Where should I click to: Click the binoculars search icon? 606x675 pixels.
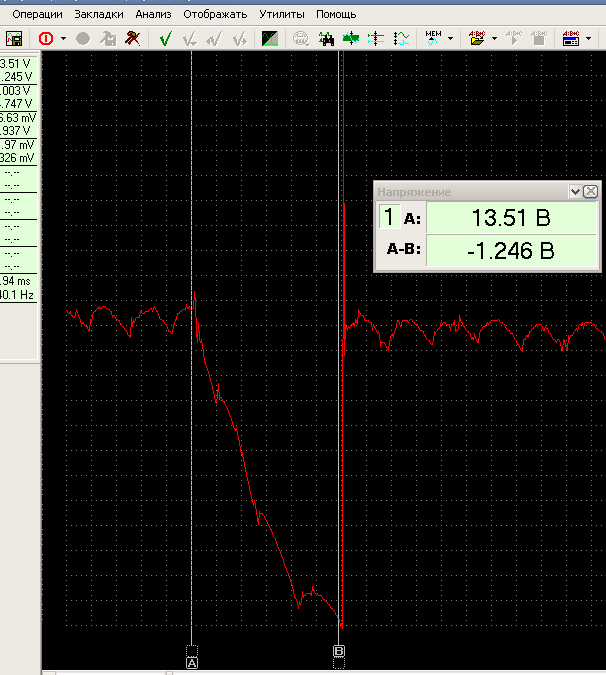coord(326,38)
